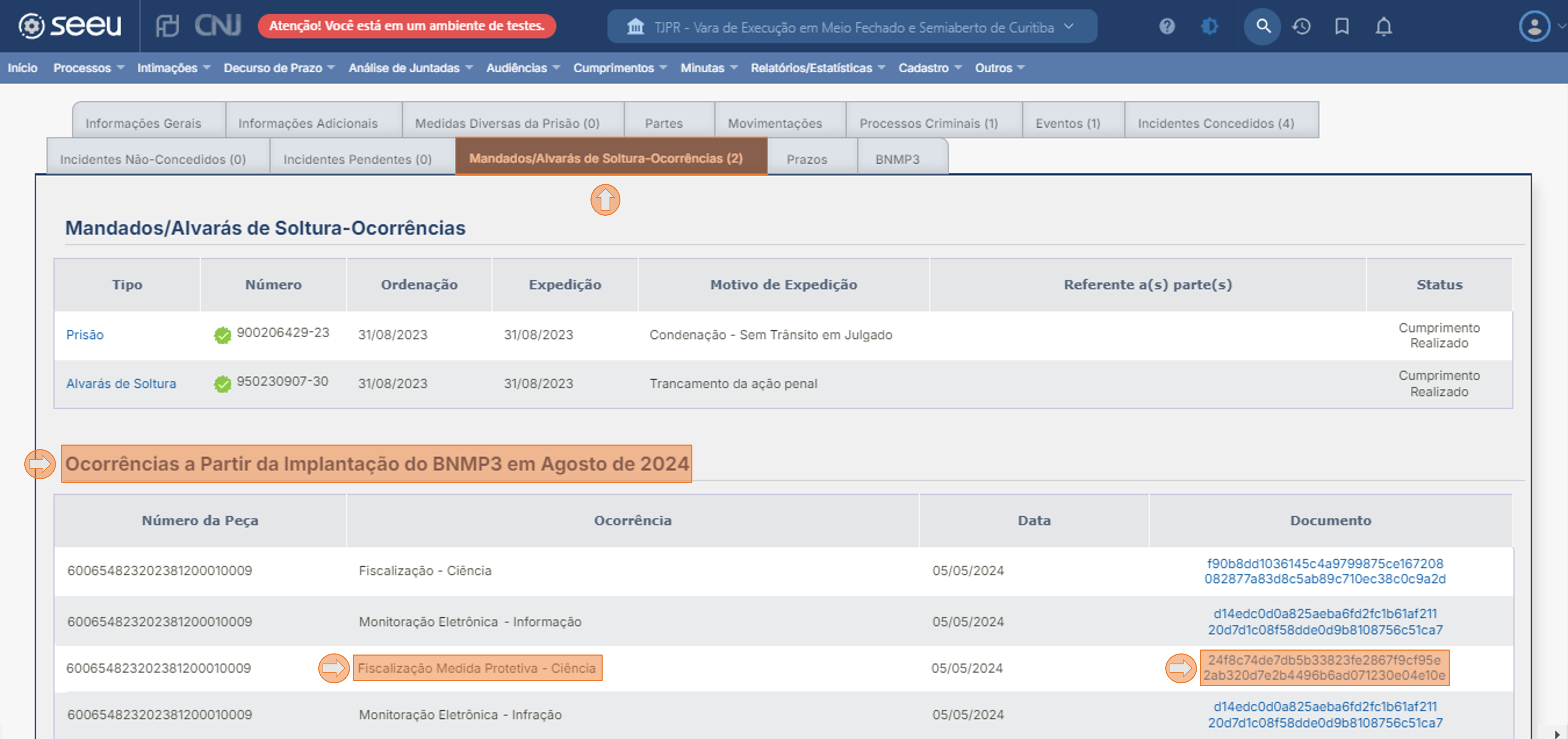Screen dimensions: 1568x739
Task: Expand the Relatórios/Estatísticas menu
Action: 817,68
